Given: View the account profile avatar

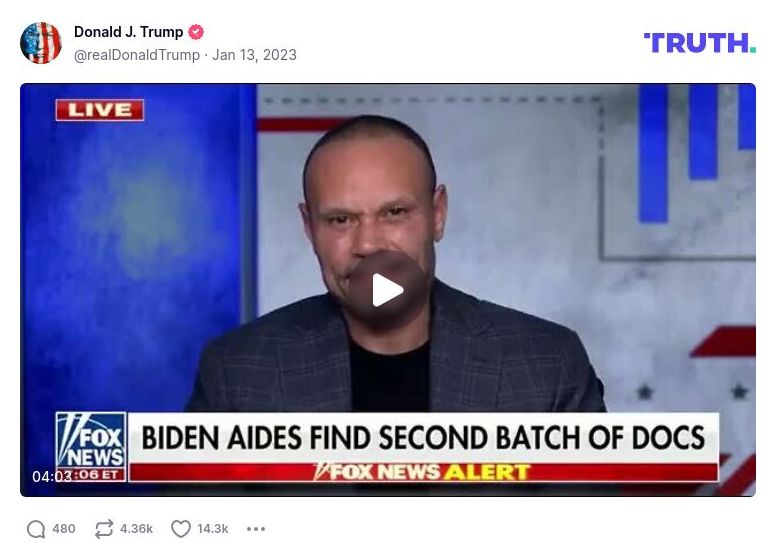Looking at the screenshot, I should 41,43.
